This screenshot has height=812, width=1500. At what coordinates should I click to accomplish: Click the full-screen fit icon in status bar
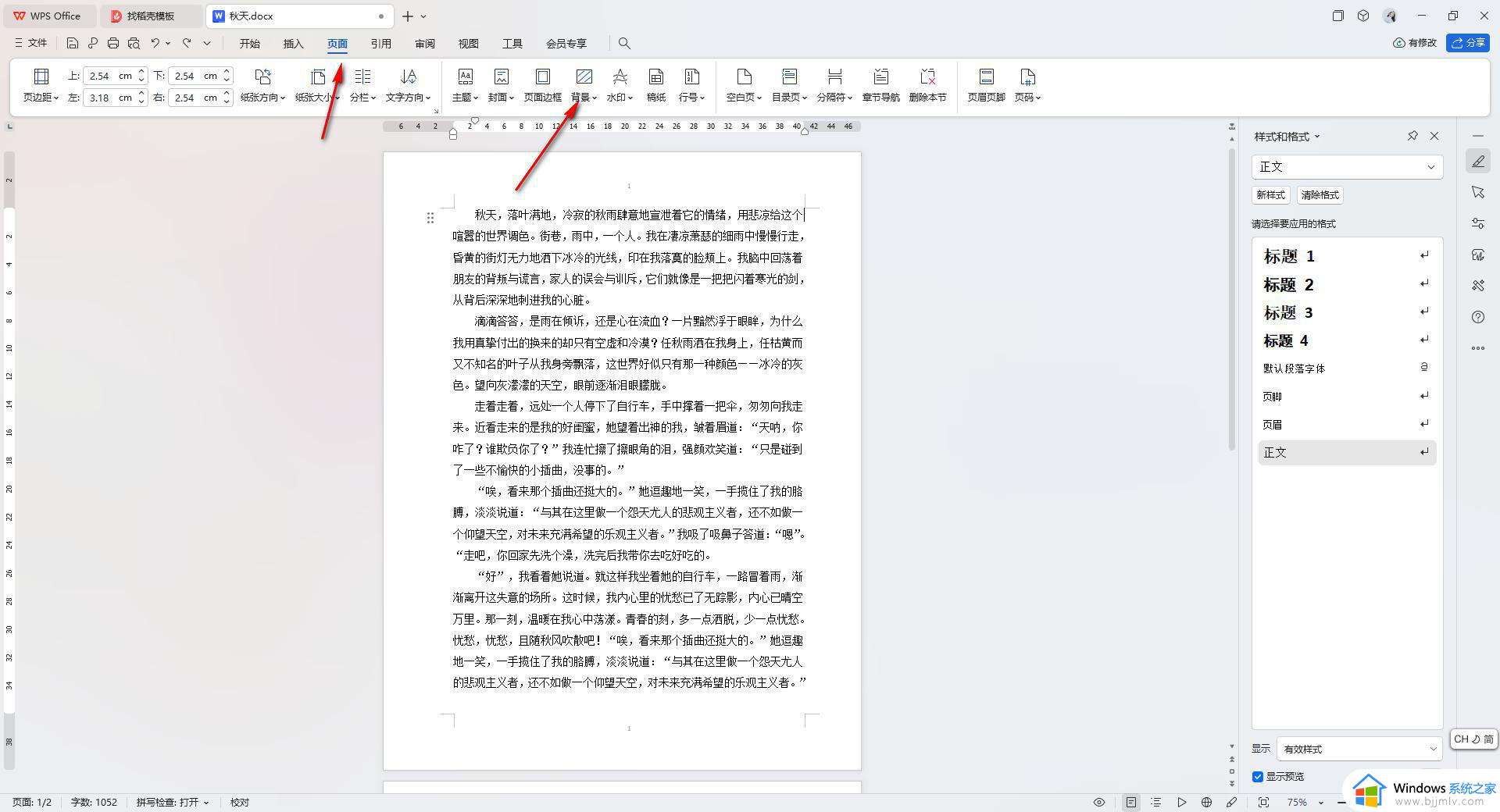click(x=1264, y=802)
